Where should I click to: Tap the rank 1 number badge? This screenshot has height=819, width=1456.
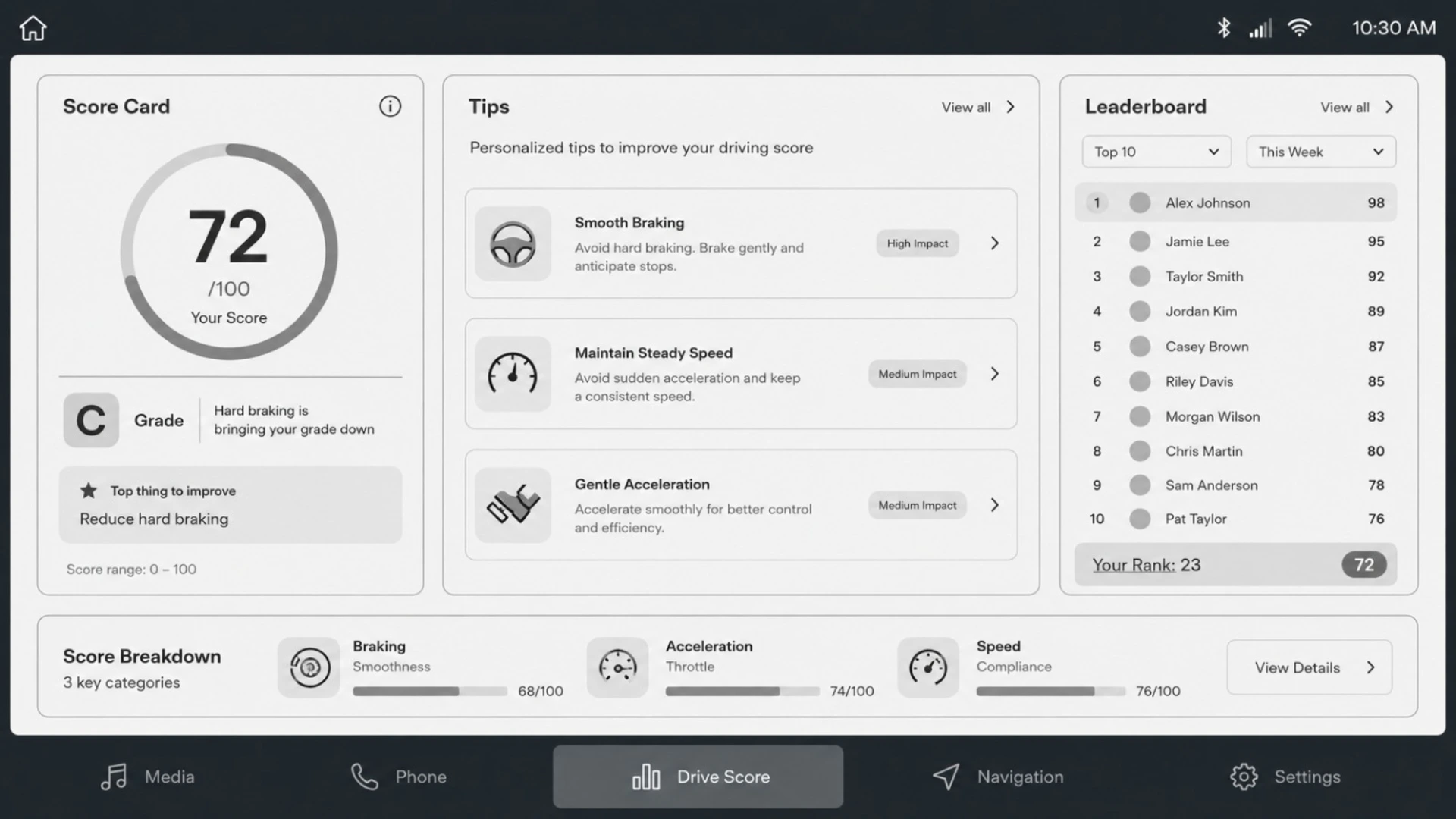point(1097,202)
